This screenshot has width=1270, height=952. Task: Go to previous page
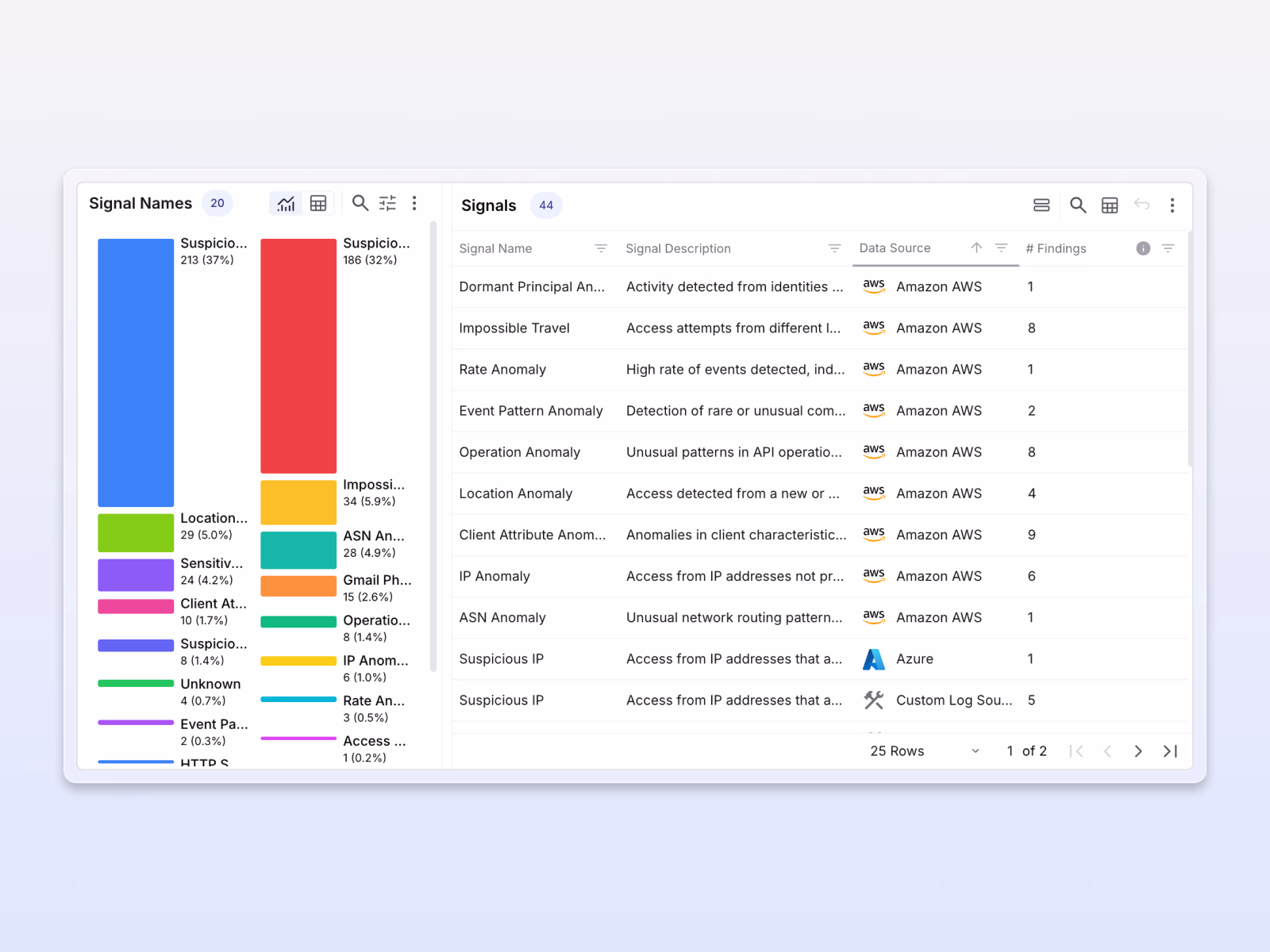point(1107,751)
